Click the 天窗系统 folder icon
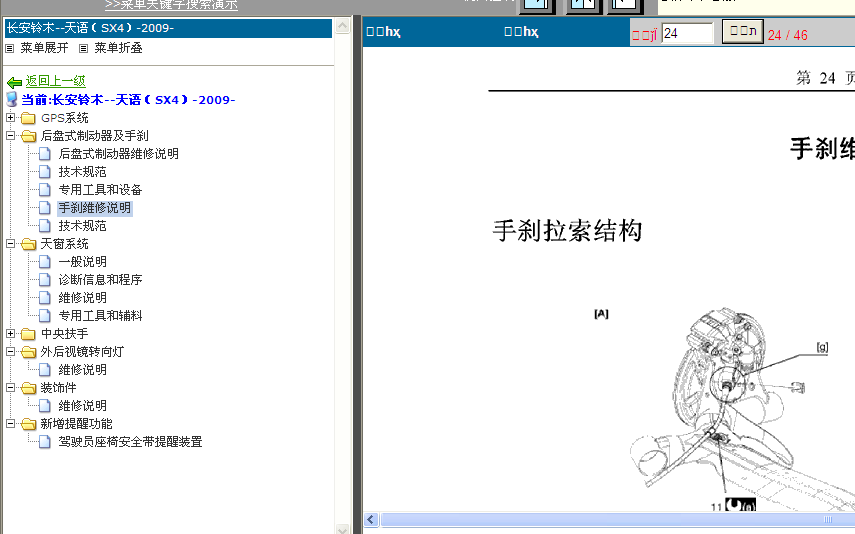 pos(28,244)
